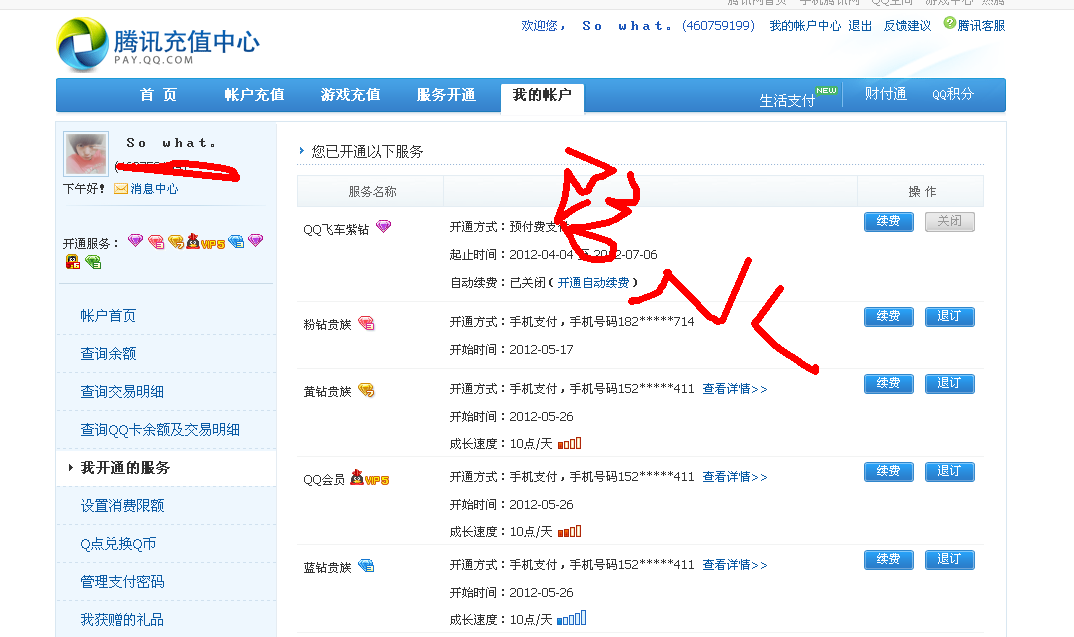Click 查看详情 for 蓝钻贵族

(x=734, y=565)
